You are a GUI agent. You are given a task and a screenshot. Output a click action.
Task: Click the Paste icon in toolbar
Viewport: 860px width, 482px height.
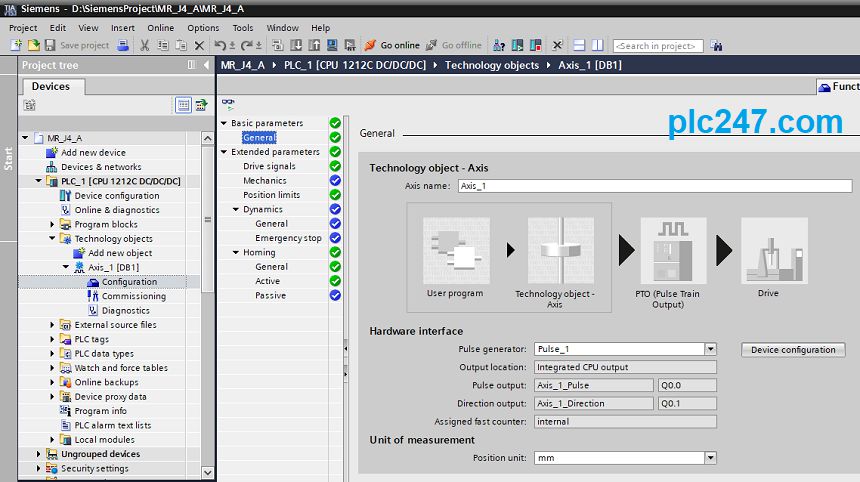coord(181,45)
